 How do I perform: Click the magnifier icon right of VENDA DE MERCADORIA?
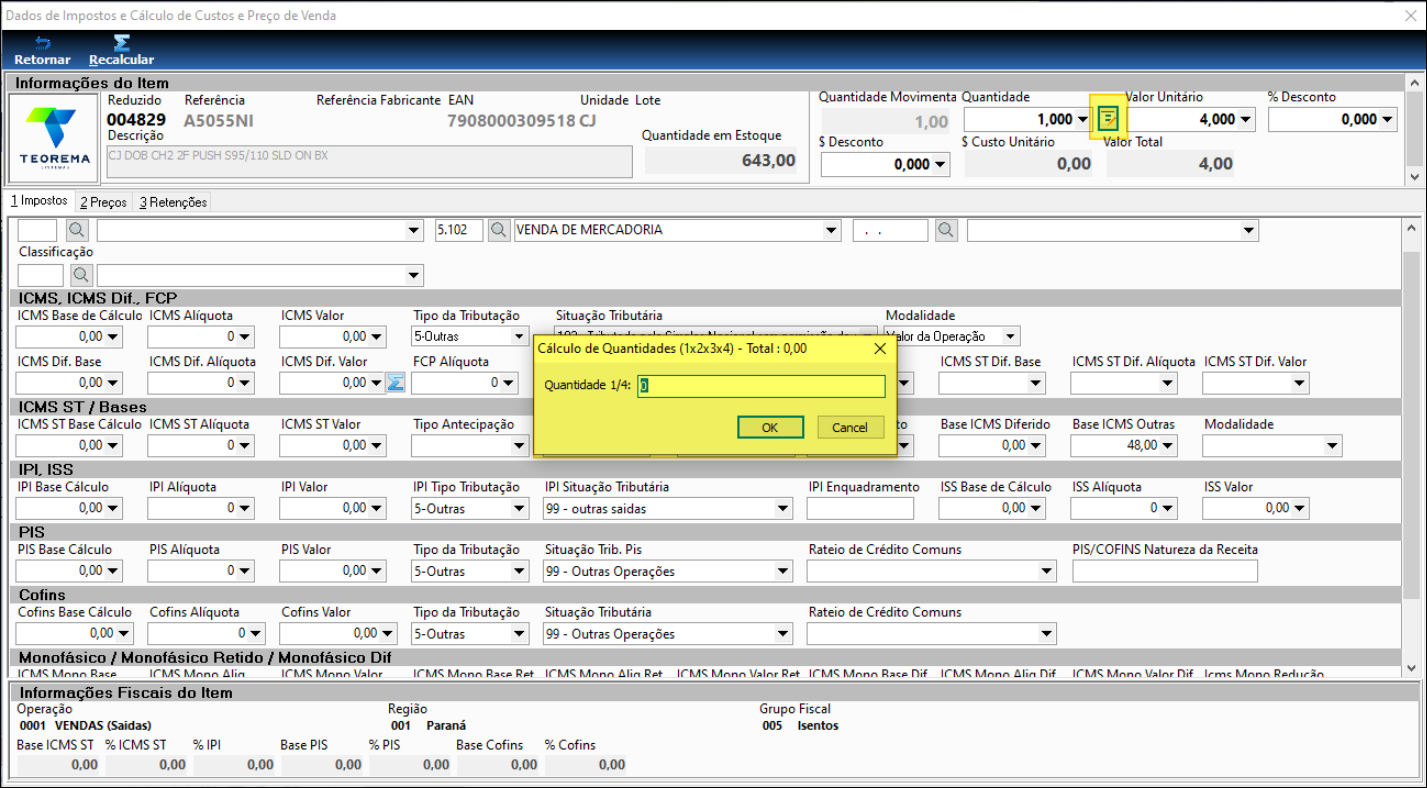click(946, 230)
